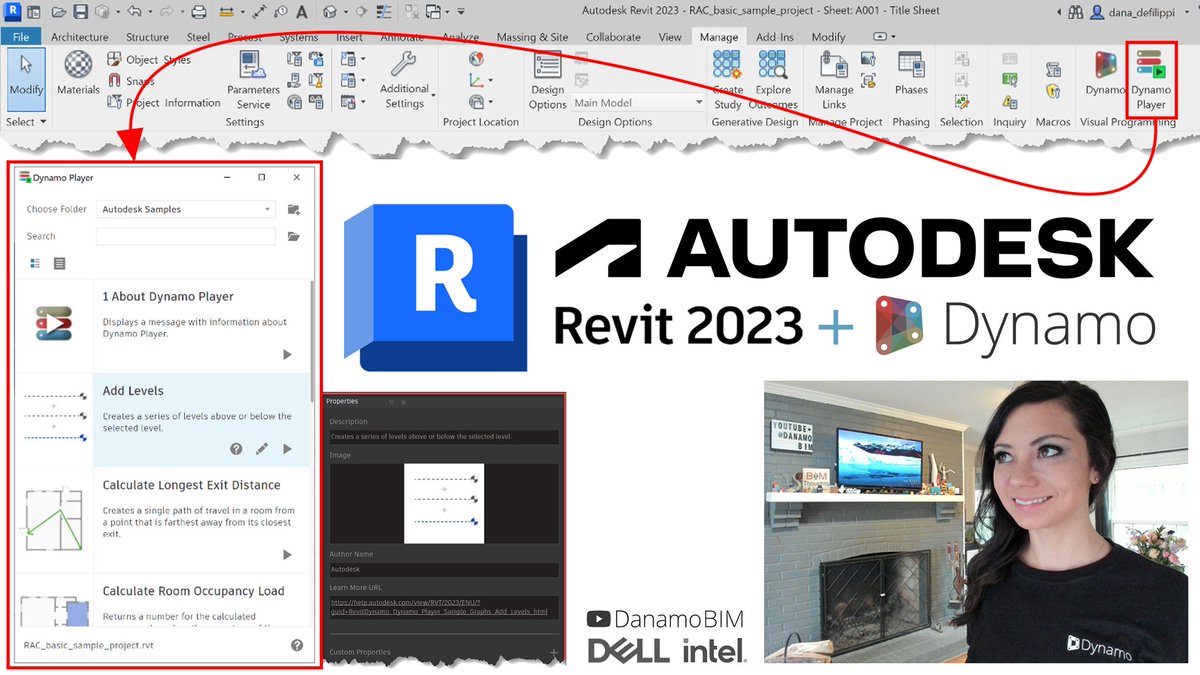Click in the Dynamo Player Search field
Screen dimensions: 1200x675
[x=186, y=237]
